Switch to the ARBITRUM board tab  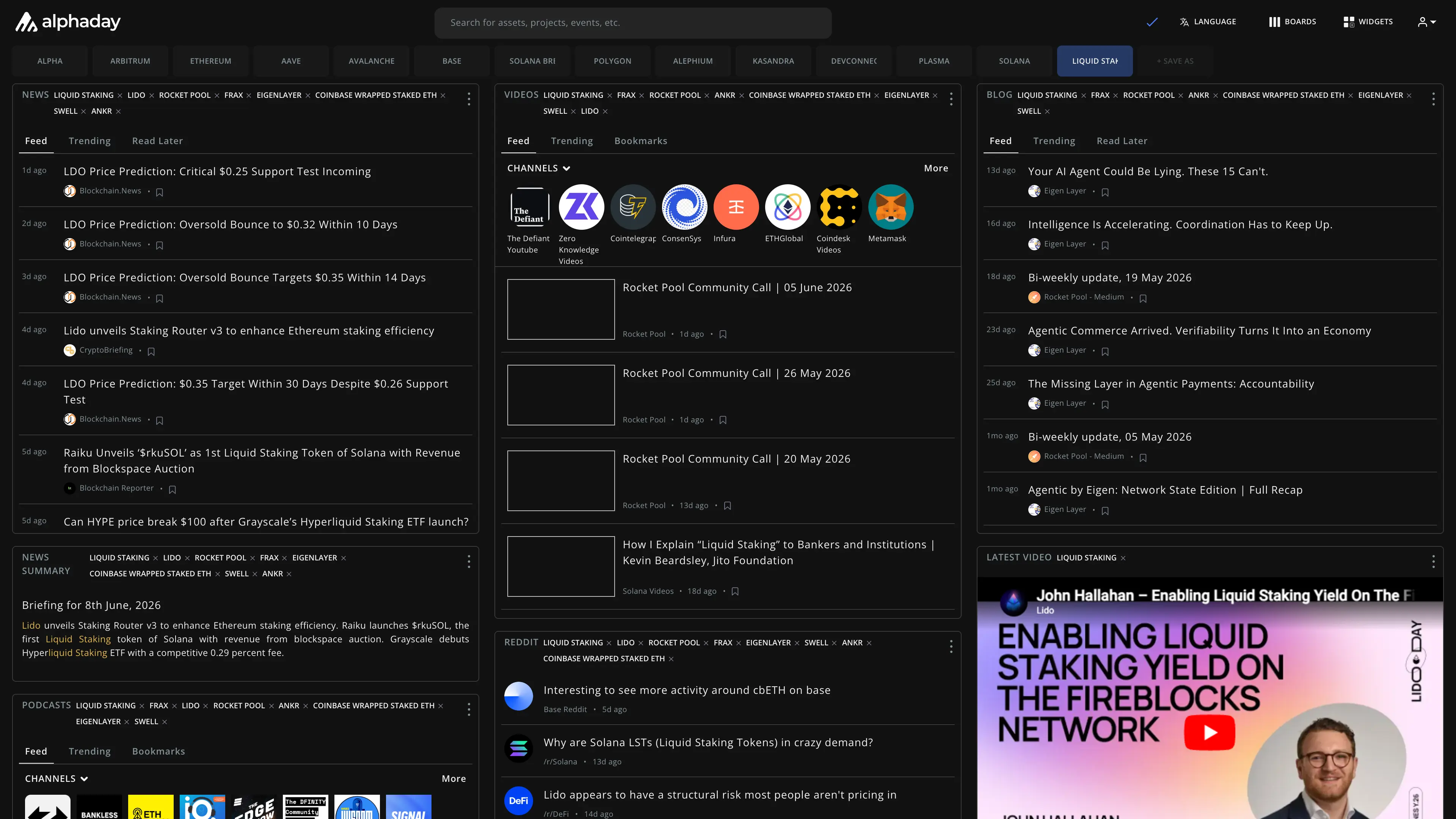(x=130, y=61)
